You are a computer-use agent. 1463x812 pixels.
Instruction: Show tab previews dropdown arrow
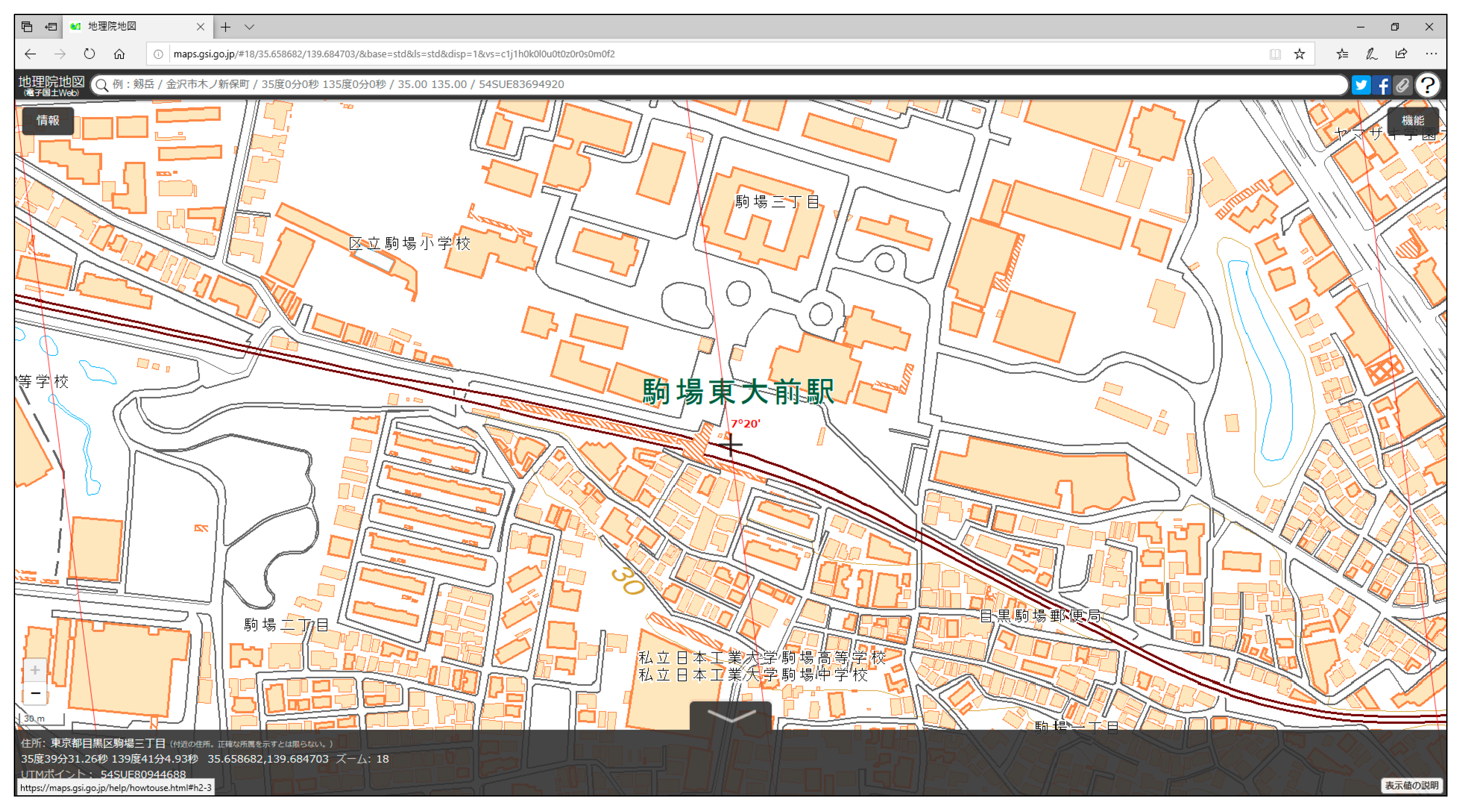pyautogui.click(x=249, y=27)
